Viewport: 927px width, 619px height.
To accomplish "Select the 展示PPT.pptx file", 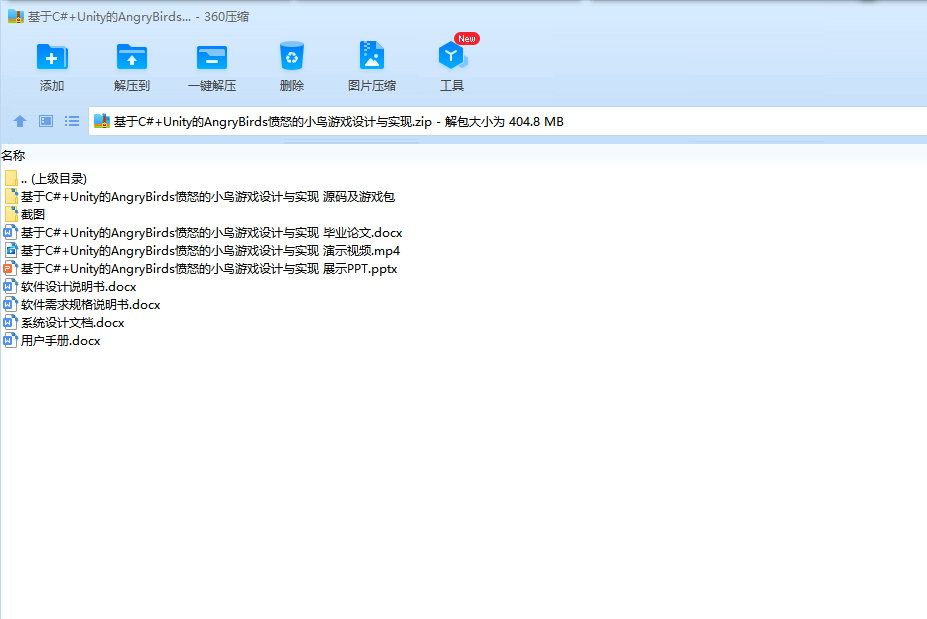I will [x=201, y=268].
